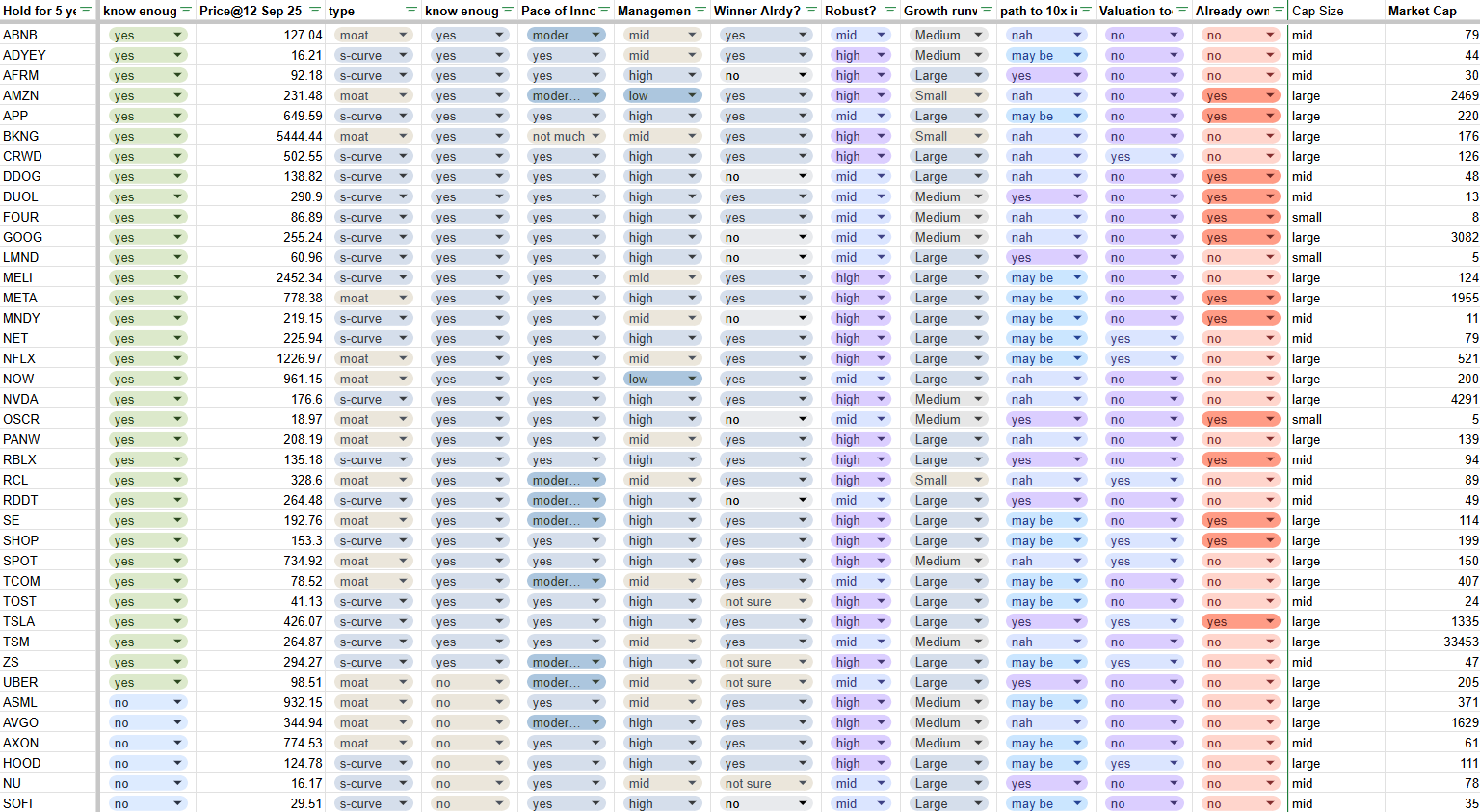Viewport: 1480px width, 812px height.
Task: Select the AXON price cell 774.53
Action: (x=260, y=743)
